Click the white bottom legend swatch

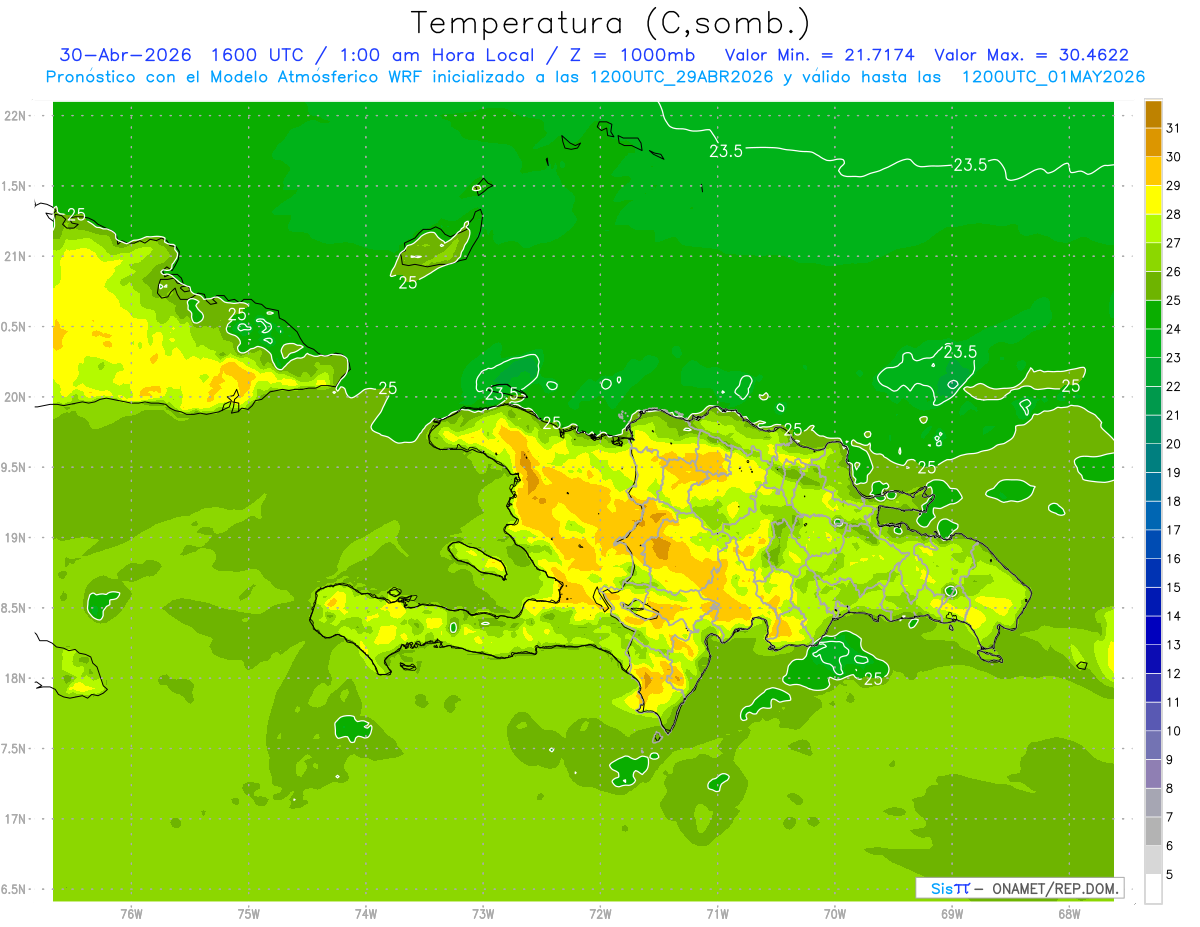tap(1153, 889)
